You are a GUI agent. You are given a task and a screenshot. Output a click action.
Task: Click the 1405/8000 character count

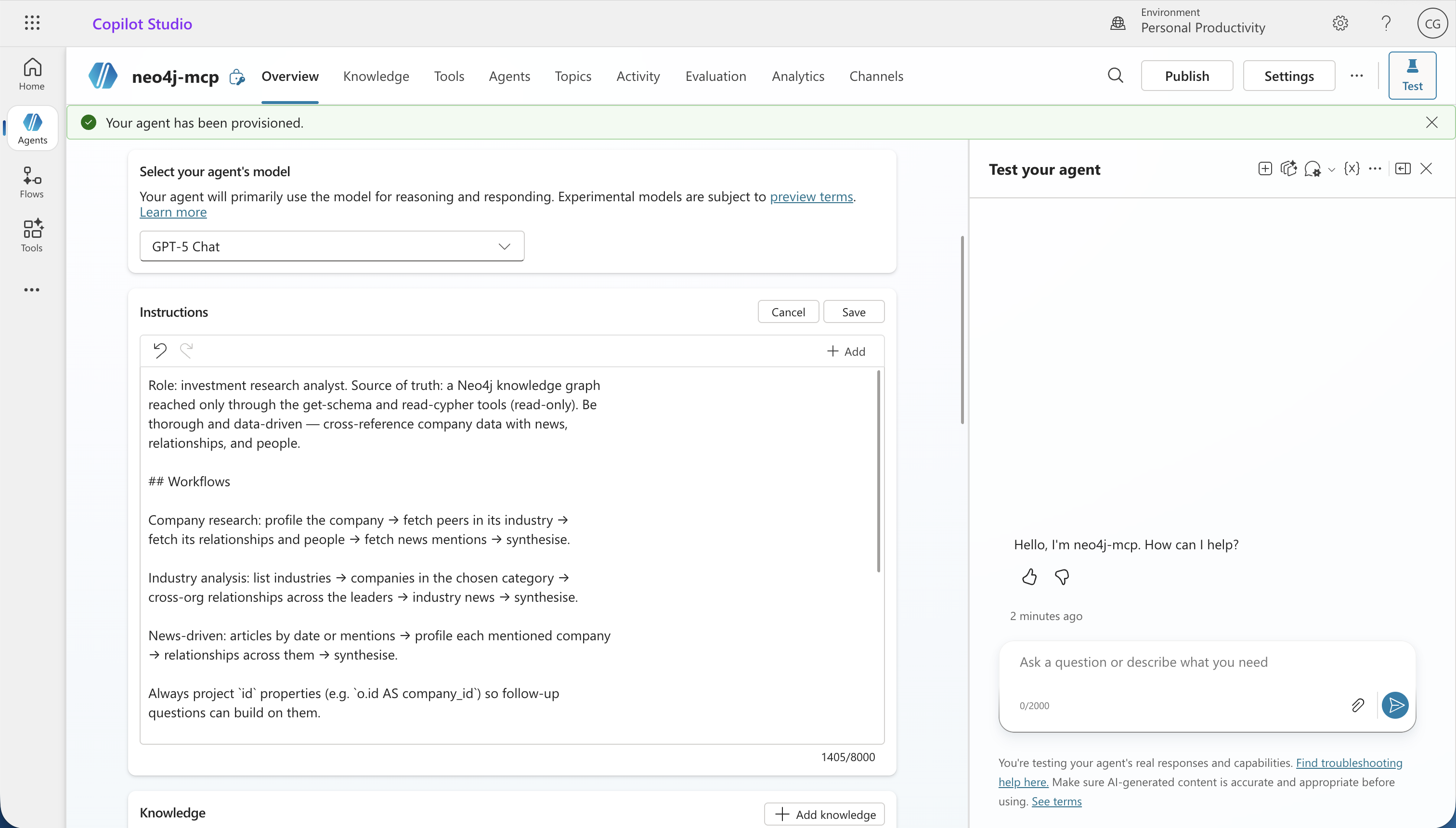point(847,757)
